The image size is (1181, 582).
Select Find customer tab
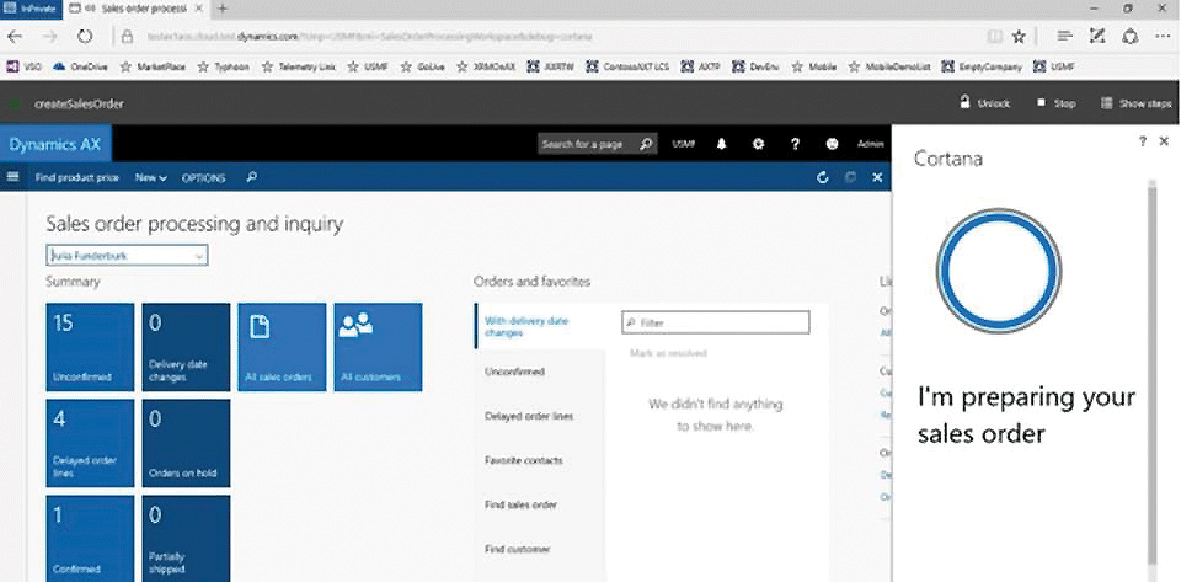(540, 549)
